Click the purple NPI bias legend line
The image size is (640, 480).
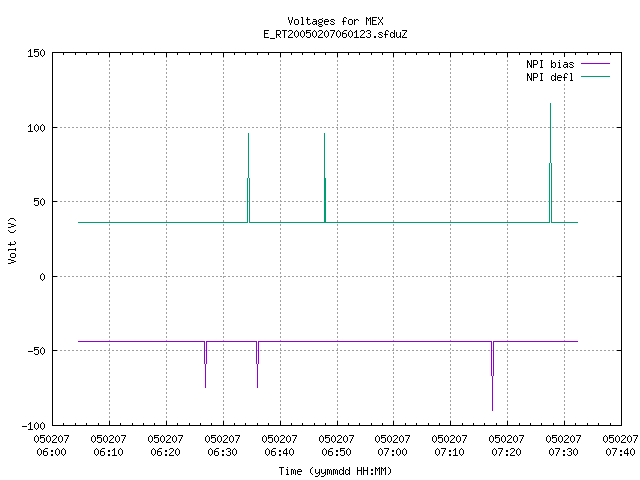(x=596, y=64)
